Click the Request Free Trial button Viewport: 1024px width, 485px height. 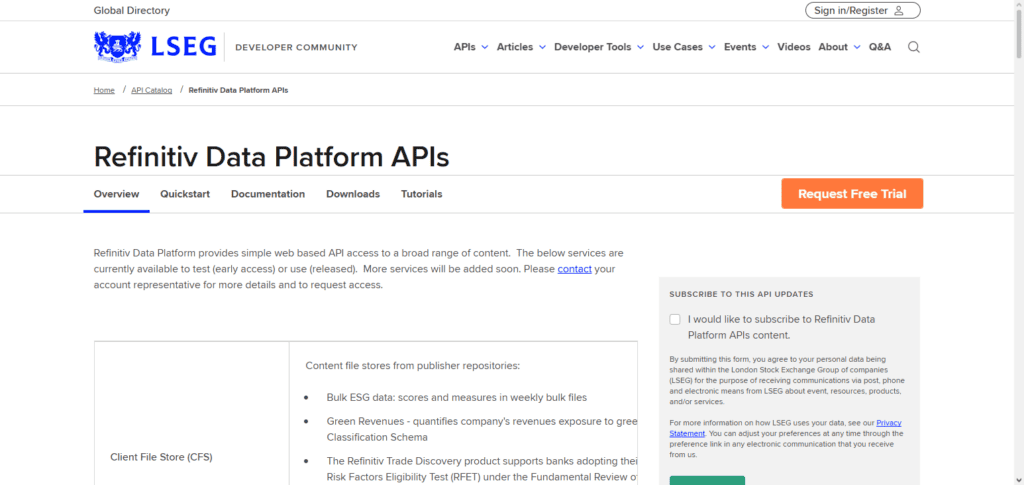[x=852, y=194]
